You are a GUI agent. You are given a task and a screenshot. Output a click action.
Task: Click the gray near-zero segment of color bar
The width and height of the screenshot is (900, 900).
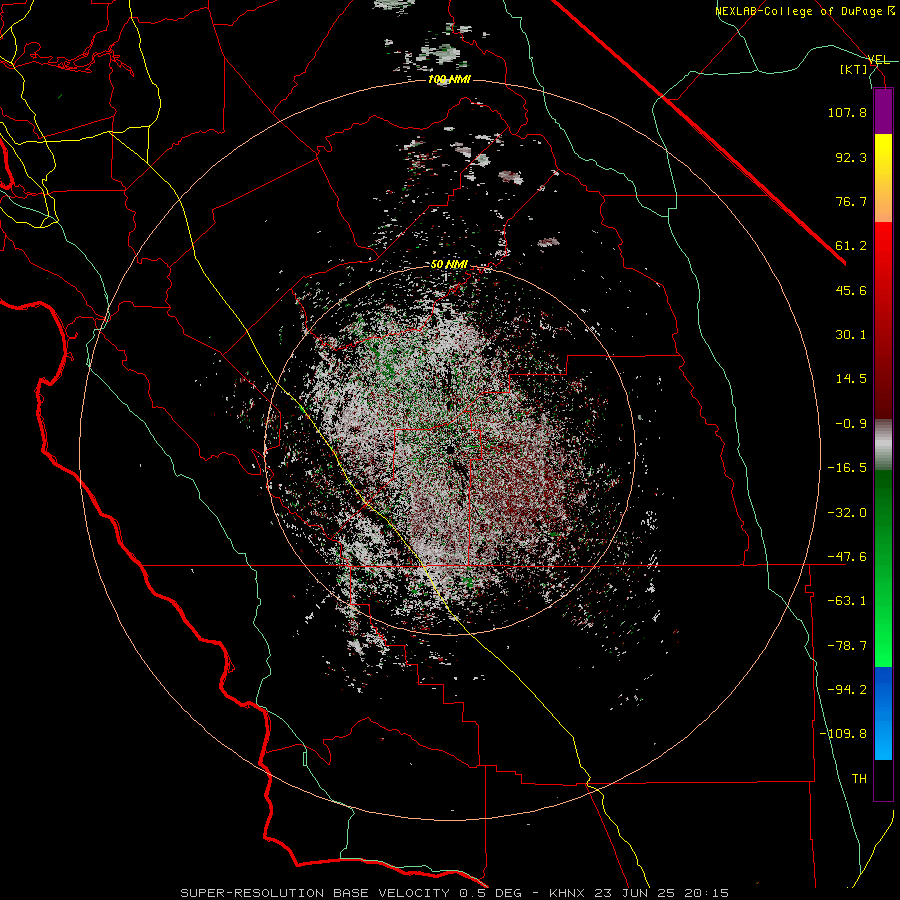pyautogui.click(x=883, y=445)
